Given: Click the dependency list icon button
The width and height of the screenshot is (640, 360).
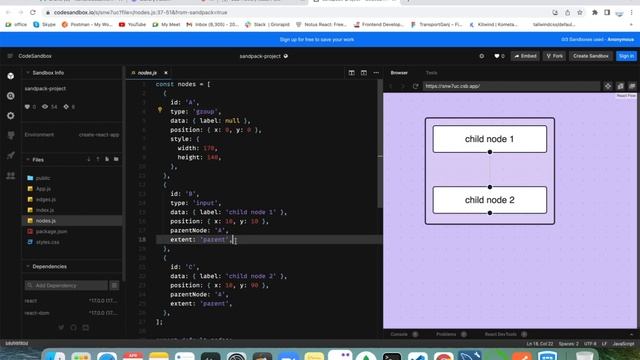Looking at the screenshot, I should 115,285.
